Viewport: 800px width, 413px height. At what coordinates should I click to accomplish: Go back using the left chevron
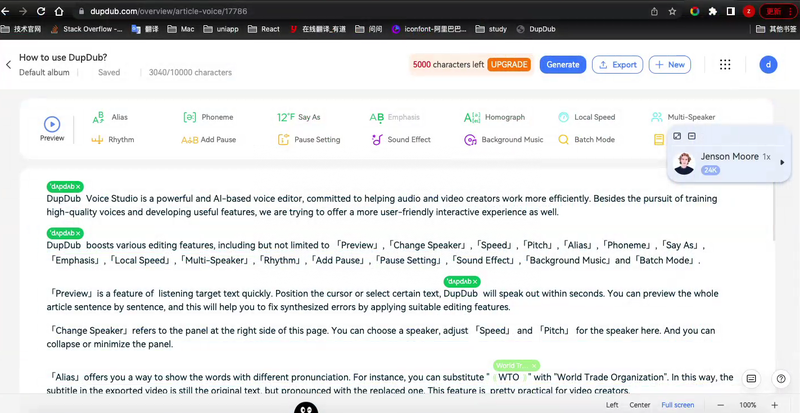coord(8,65)
